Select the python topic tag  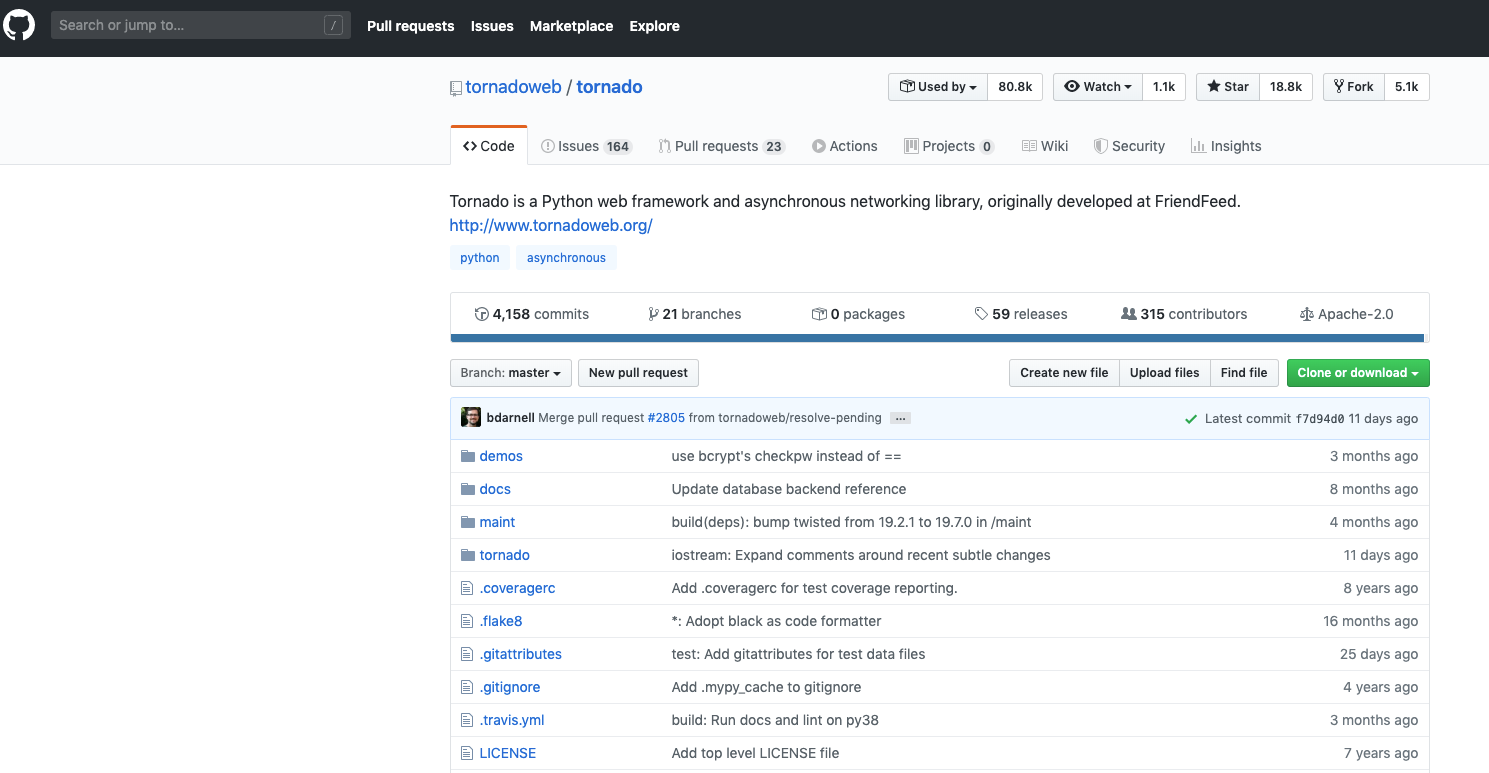point(480,258)
